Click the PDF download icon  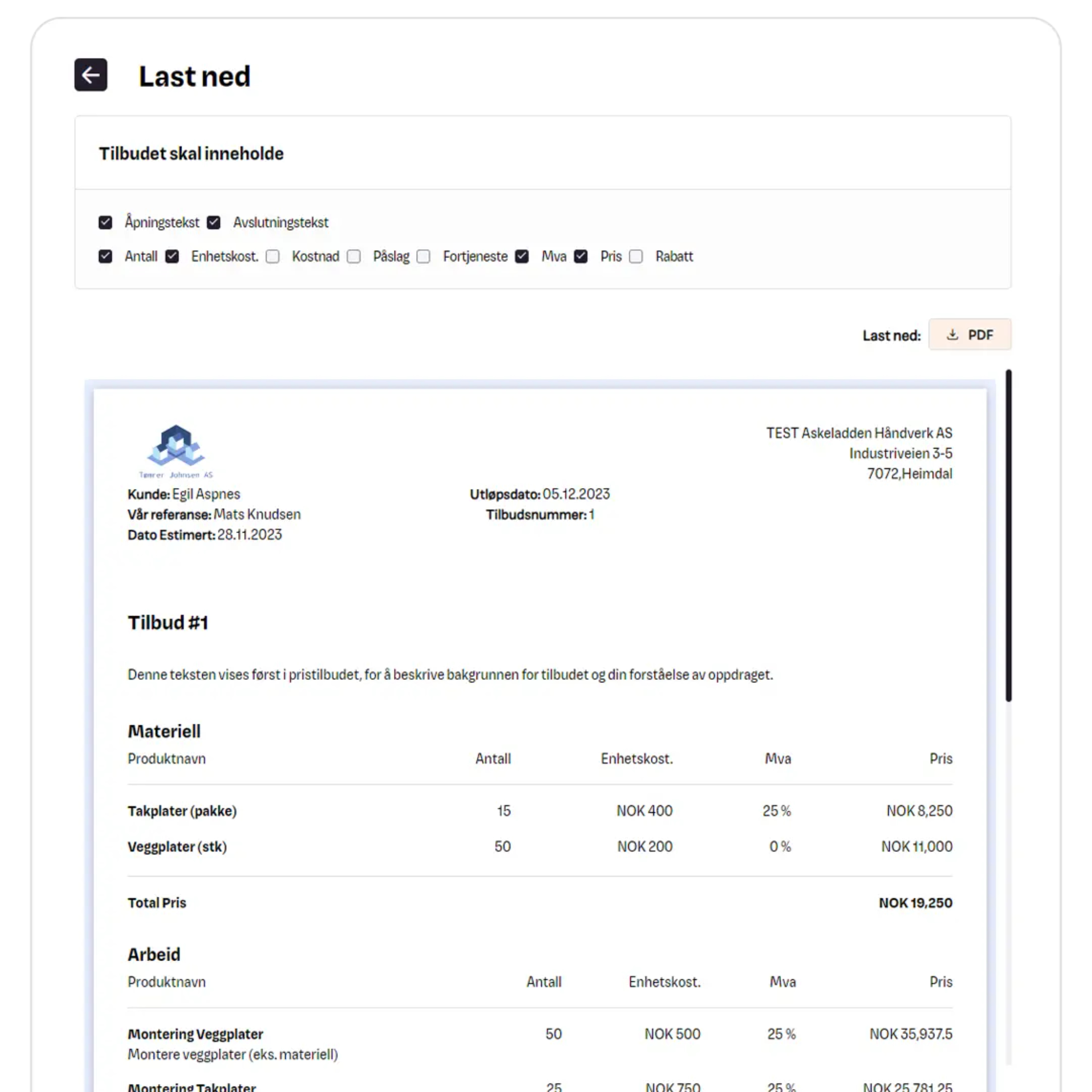pyautogui.click(x=952, y=335)
